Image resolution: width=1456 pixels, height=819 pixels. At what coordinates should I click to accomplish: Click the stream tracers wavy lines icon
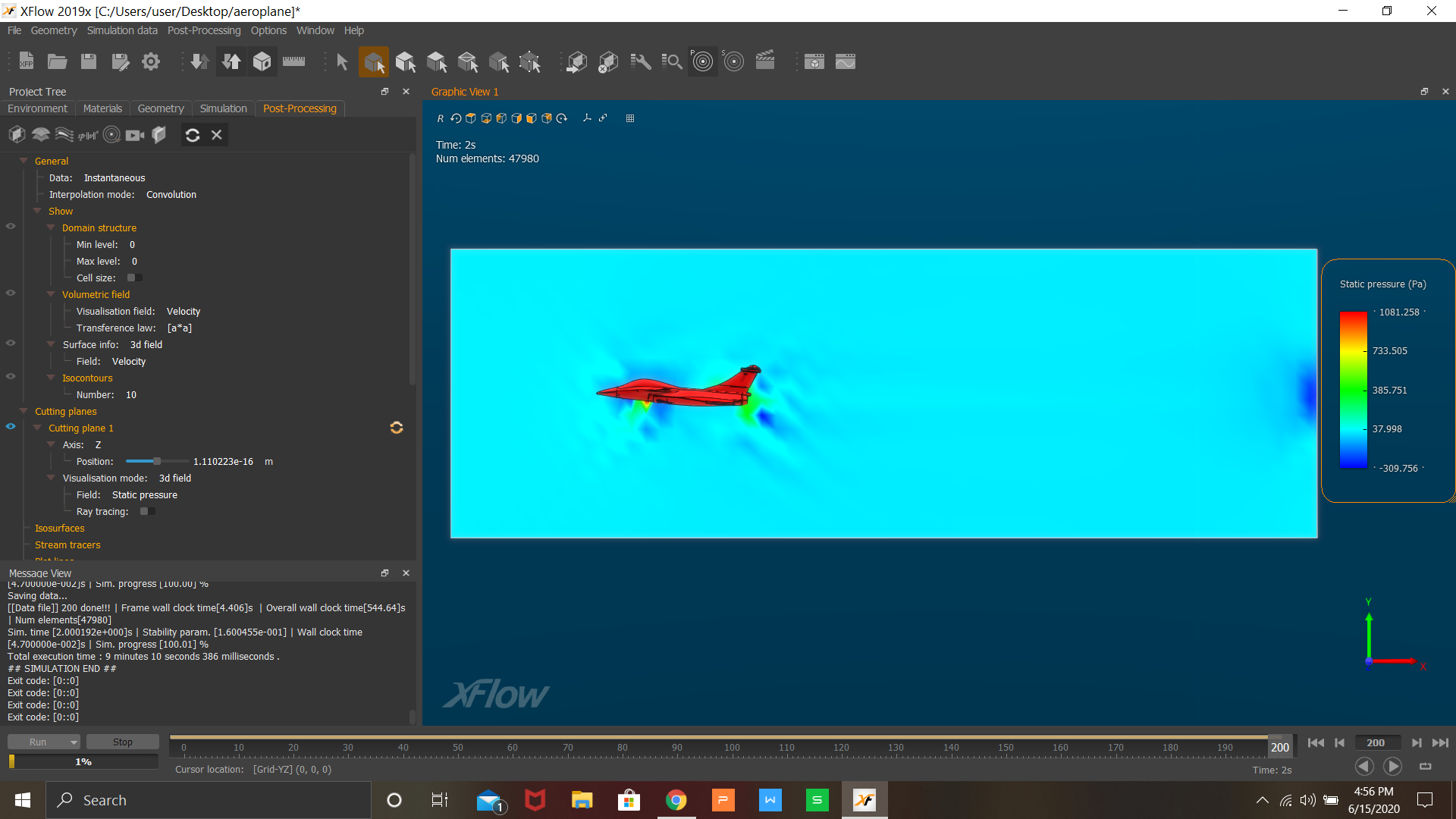64,135
